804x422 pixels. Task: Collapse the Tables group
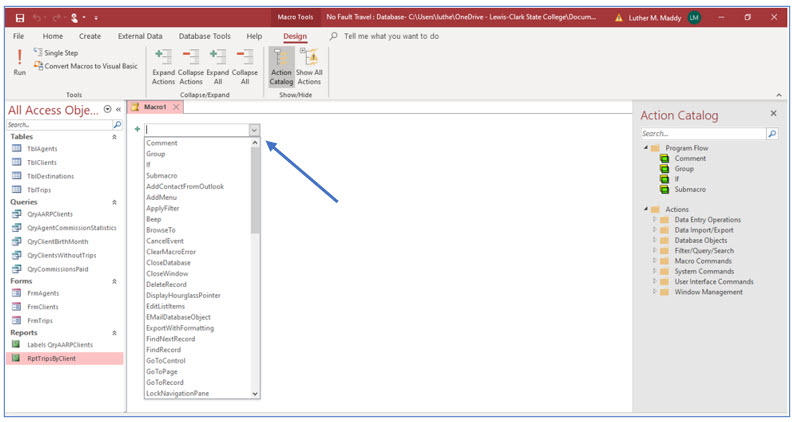pos(114,137)
